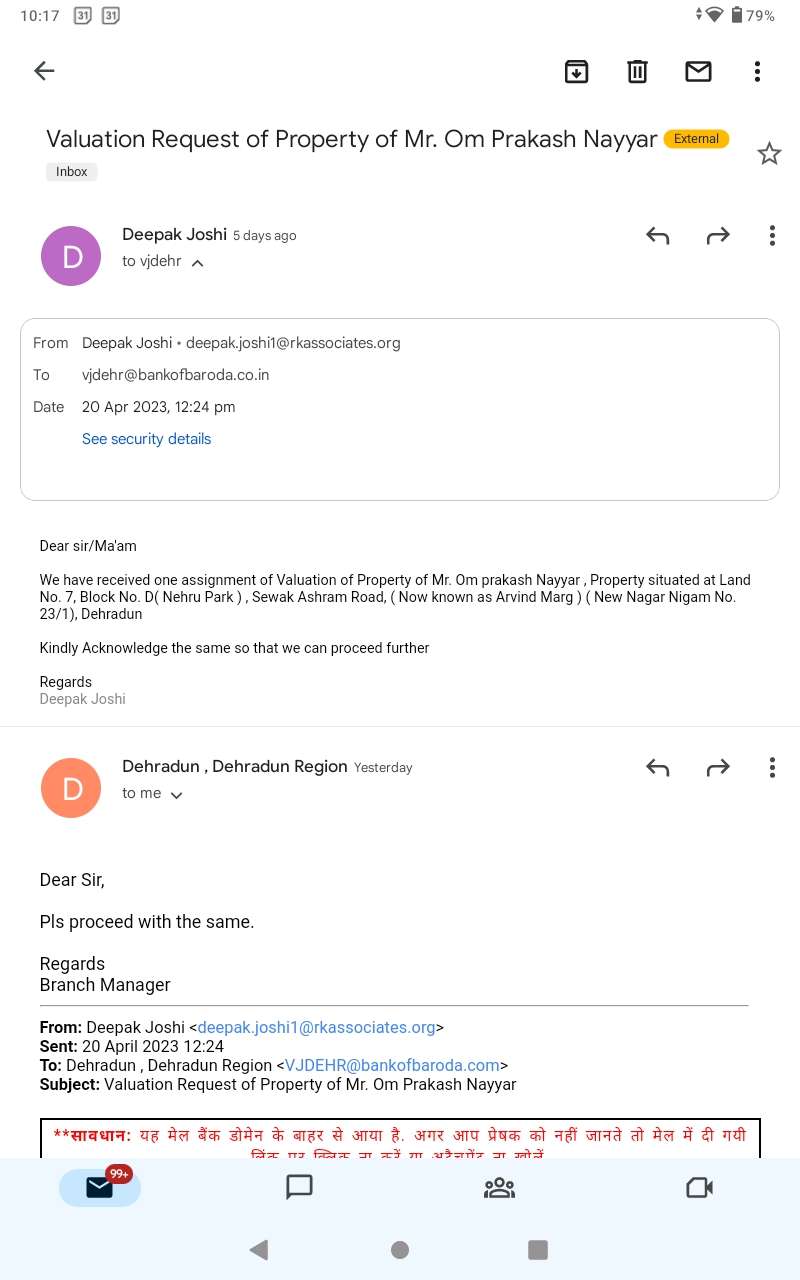Mark the email as unread with the envelope icon
The width and height of the screenshot is (800, 1280).
click(698, 71)
